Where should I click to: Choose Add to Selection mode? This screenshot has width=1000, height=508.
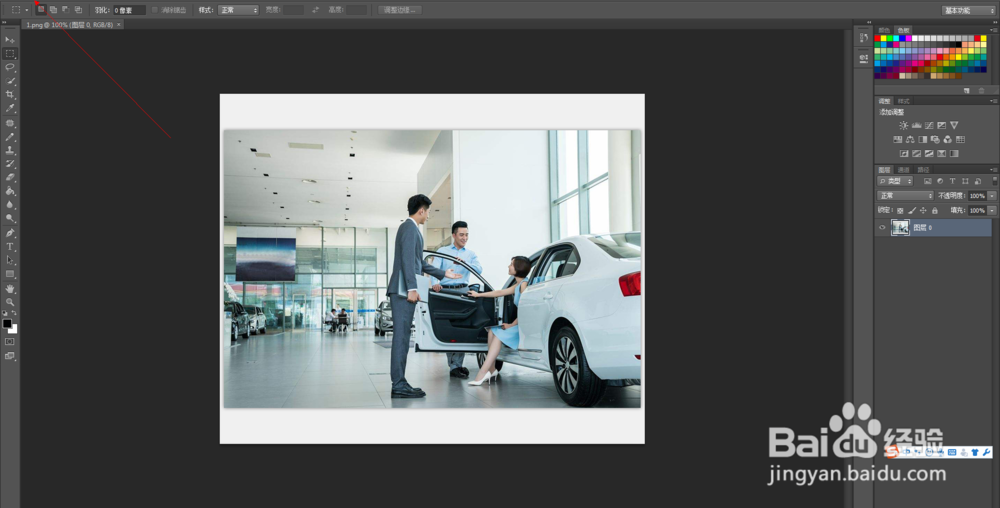54,10
